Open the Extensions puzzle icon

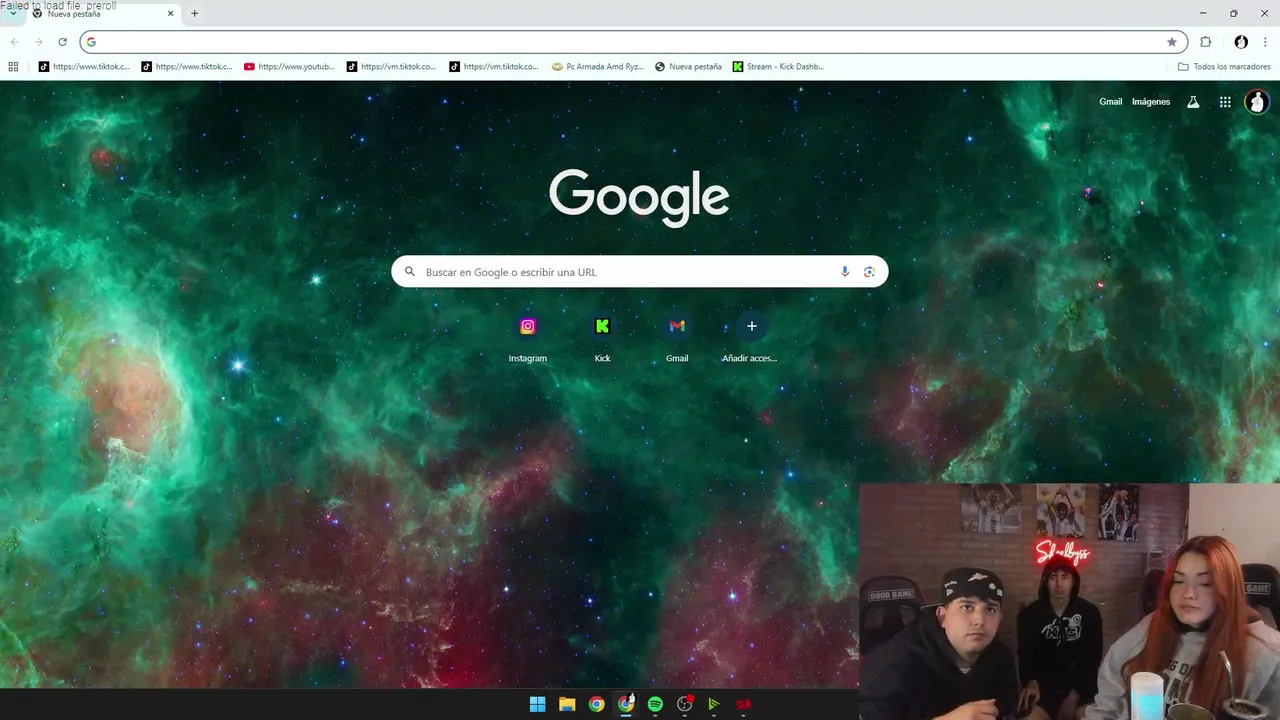(1206, 42)
